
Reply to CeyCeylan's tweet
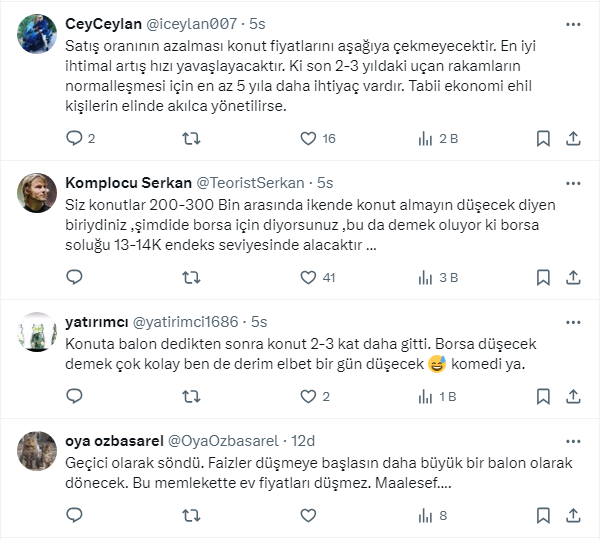[73, 138]
